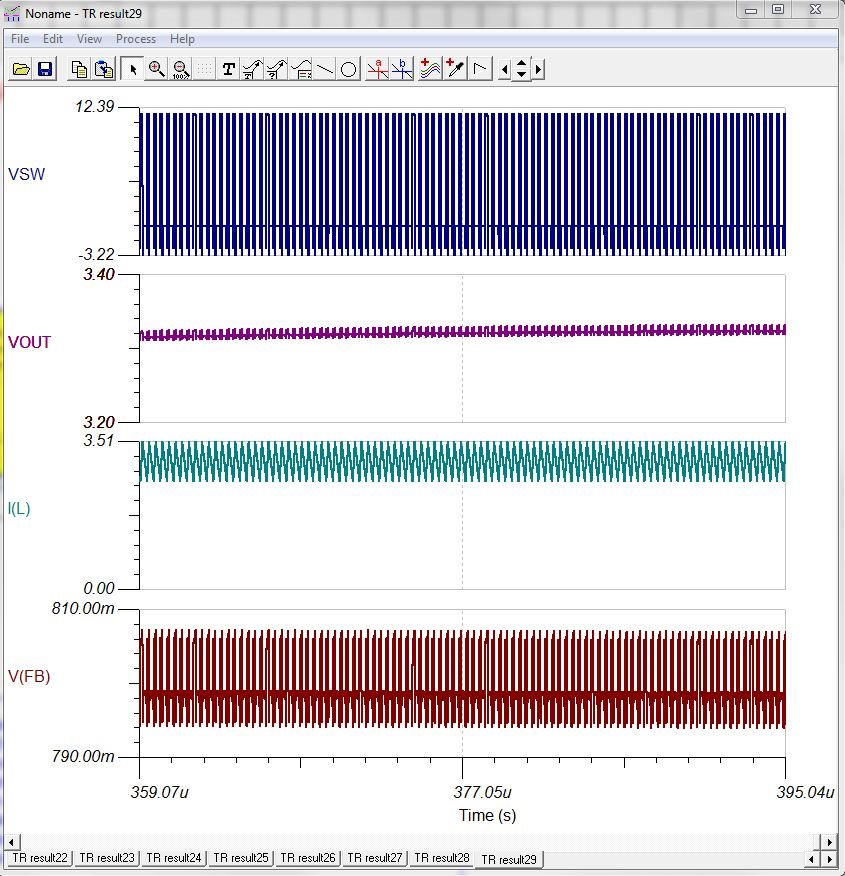Open the Process menu
This screenshot has height=876, width=845.
click(x=135, y=39)
